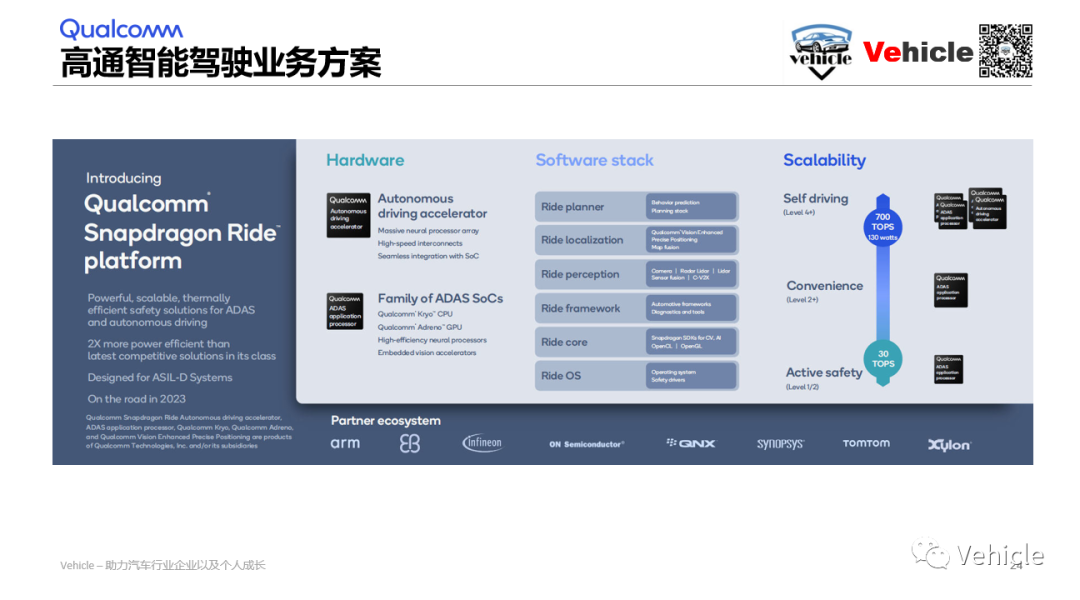The height and width of the screenshot is (600, 1080).
Task: Select the Ride planner bar
Action: (x=636, y=207)
